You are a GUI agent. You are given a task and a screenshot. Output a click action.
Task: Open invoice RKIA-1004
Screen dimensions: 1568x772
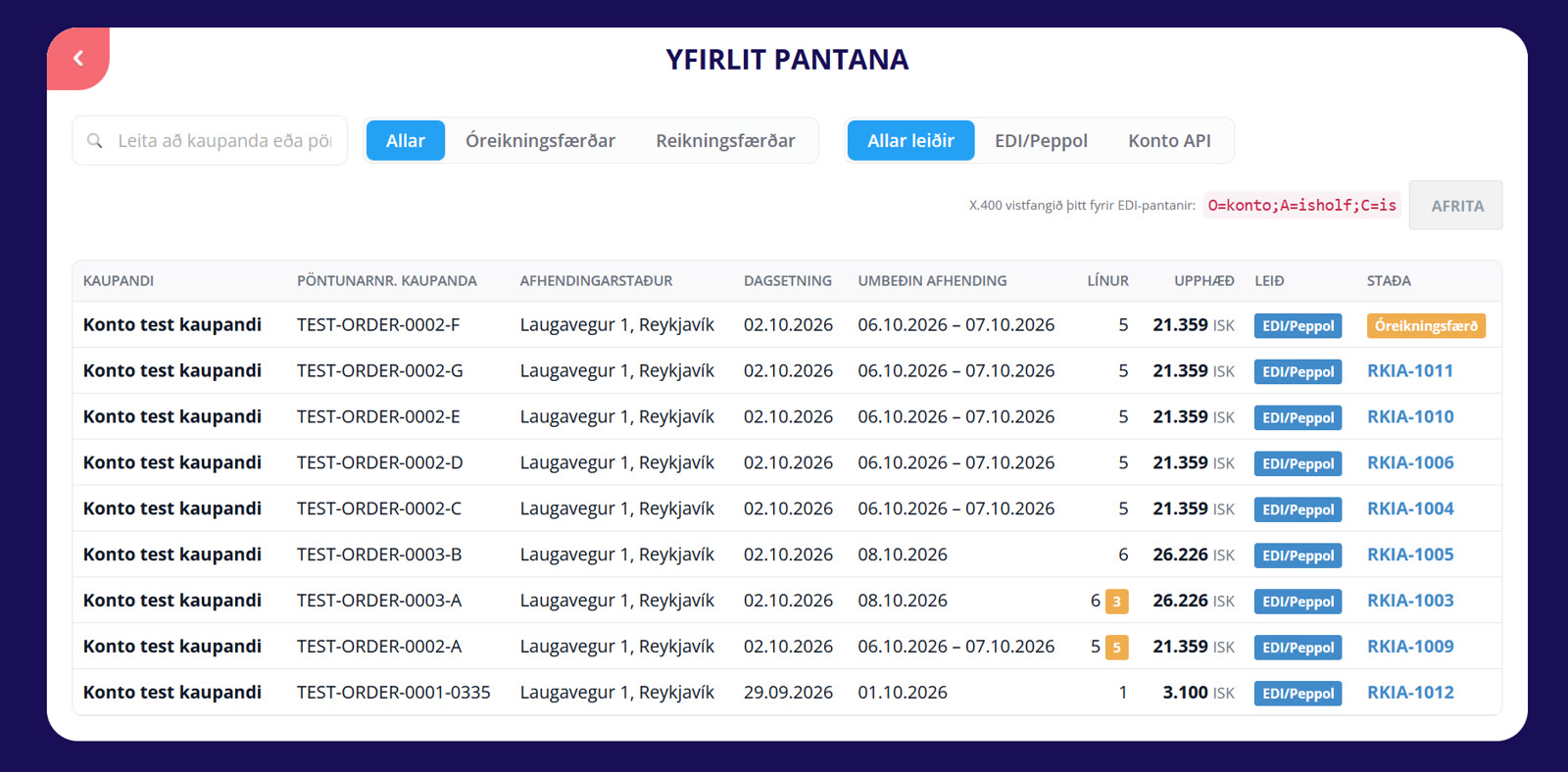click(x=1409, y=509)
